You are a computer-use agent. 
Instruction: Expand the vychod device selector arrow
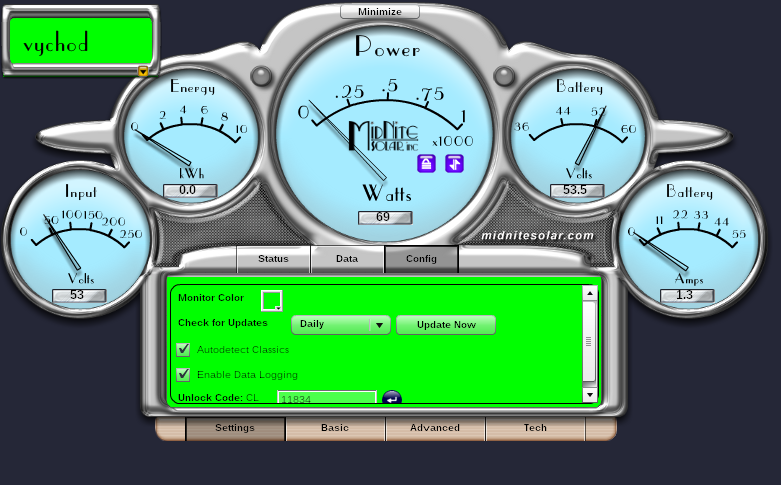click(143, 71)
